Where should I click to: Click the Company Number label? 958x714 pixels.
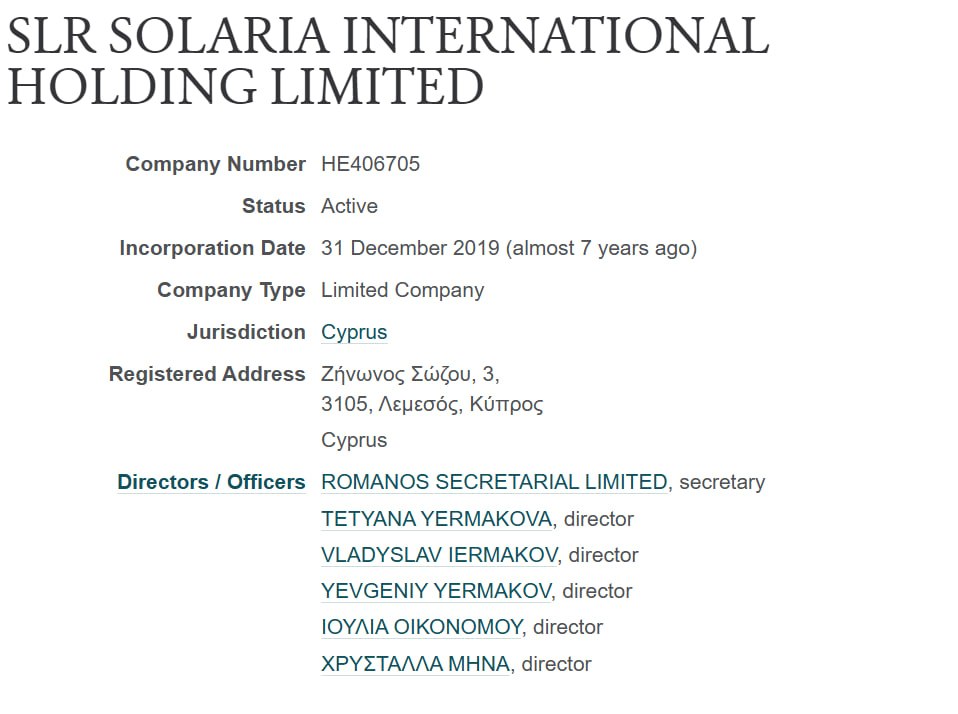(216, 164)
